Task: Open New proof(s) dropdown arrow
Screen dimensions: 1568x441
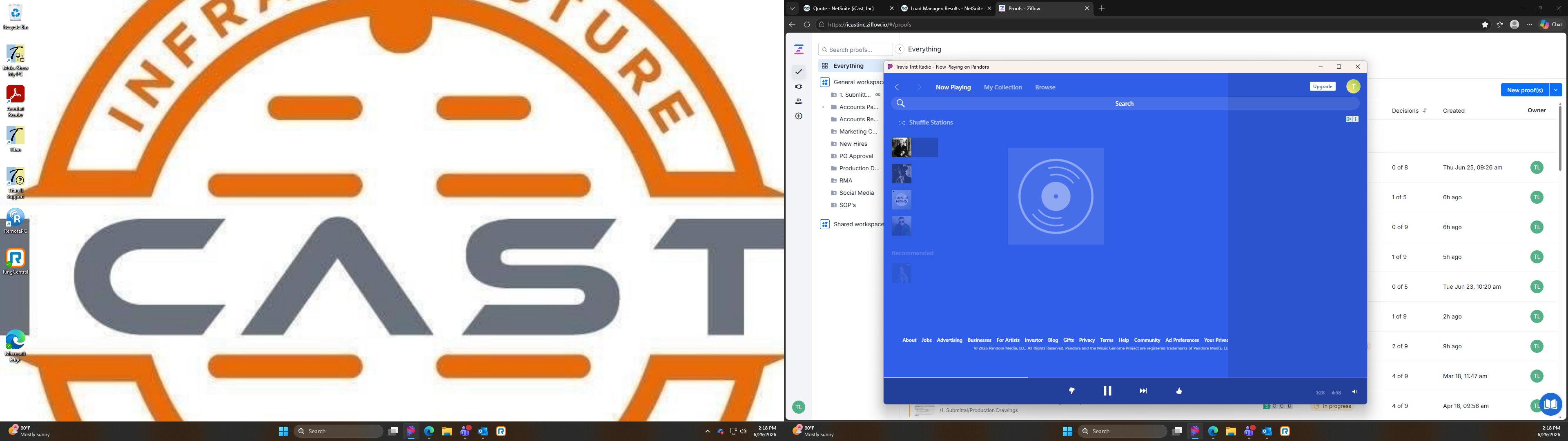Action: click(x=1556, y=90)
